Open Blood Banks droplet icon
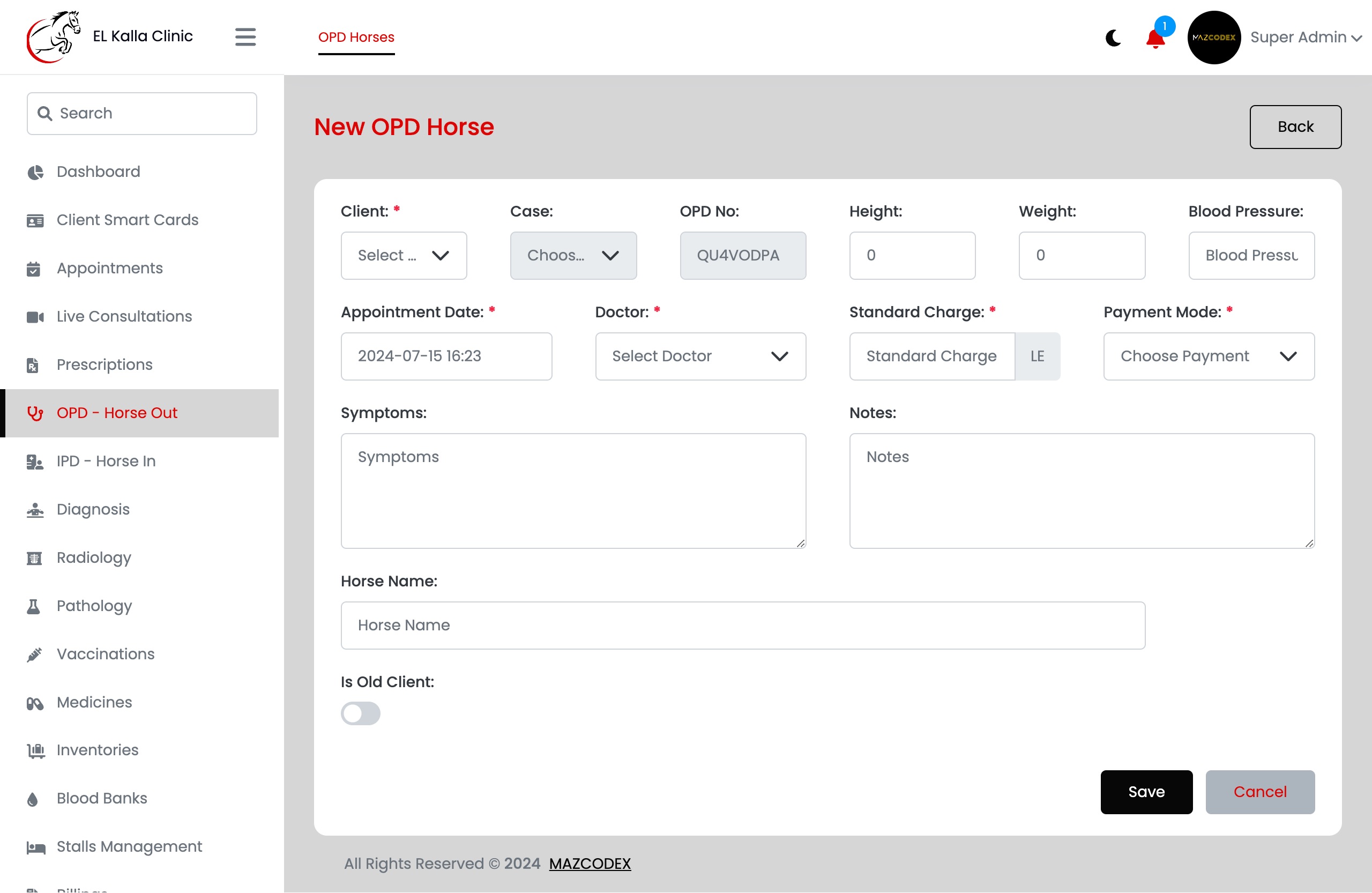Viewport: 1372px width, 893px height. click(33, 799)
